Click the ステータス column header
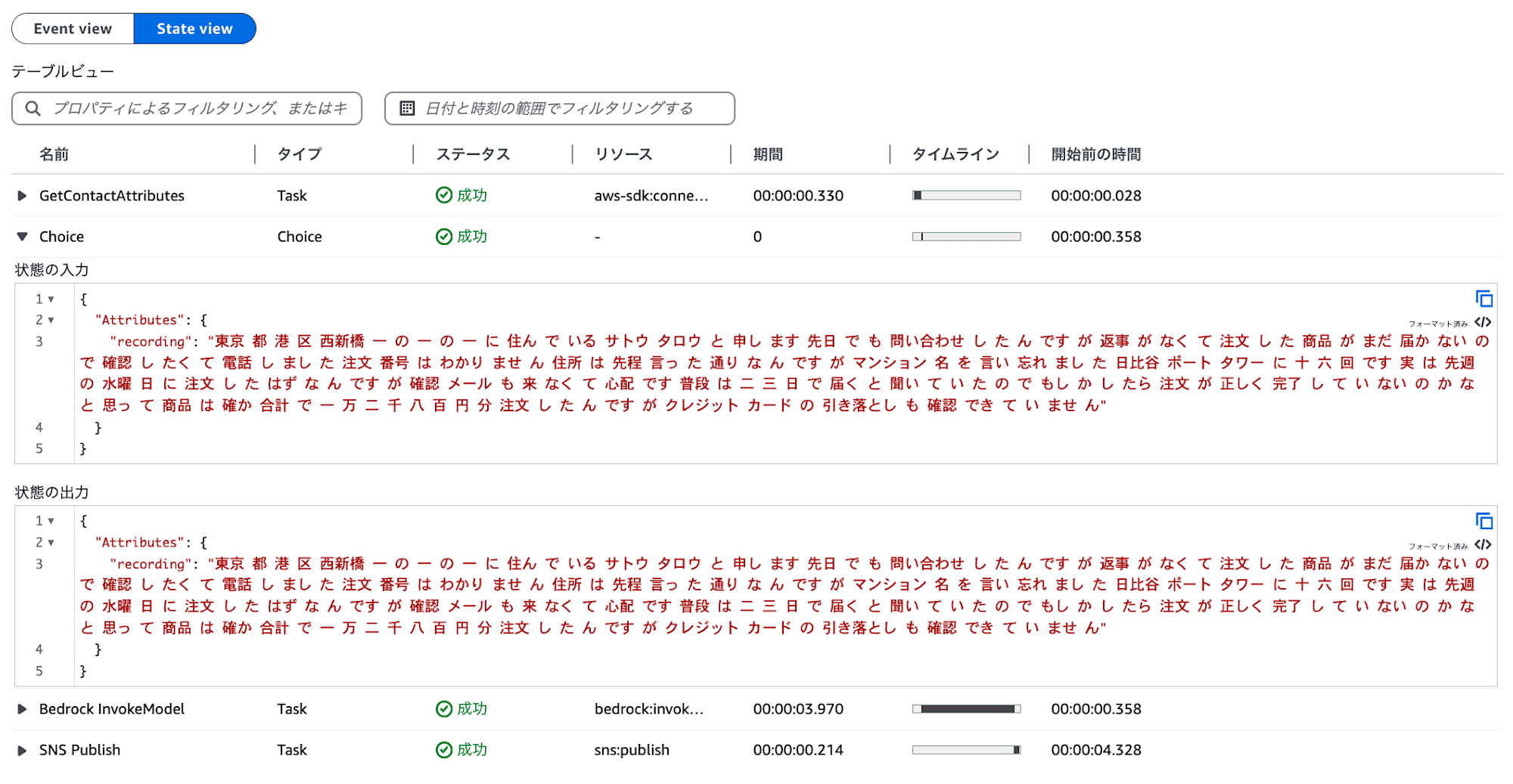 coord(474,154)
